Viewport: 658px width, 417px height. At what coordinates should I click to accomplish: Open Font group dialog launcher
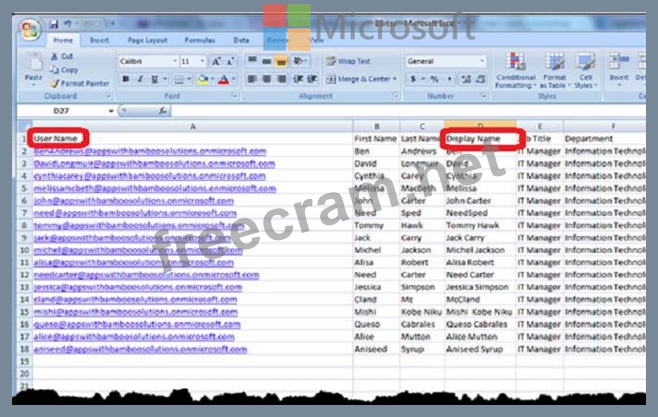click(235, 96)
